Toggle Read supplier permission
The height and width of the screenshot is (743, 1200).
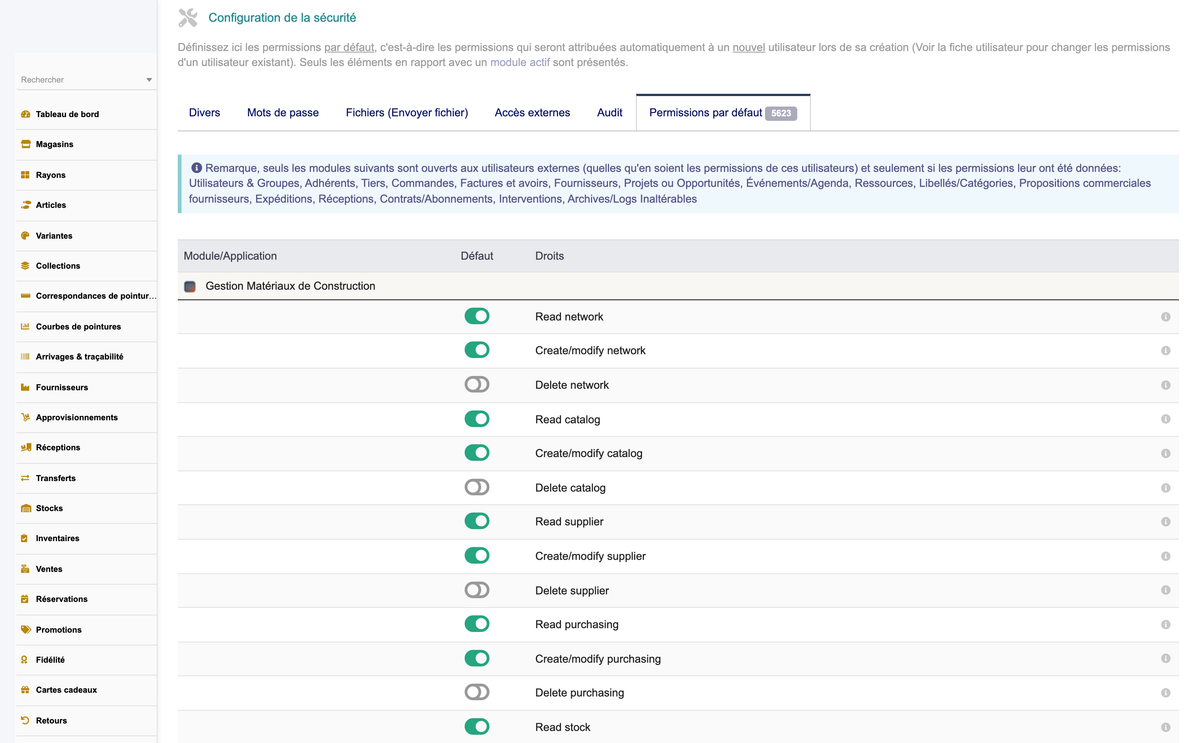[x=477, y=521]
